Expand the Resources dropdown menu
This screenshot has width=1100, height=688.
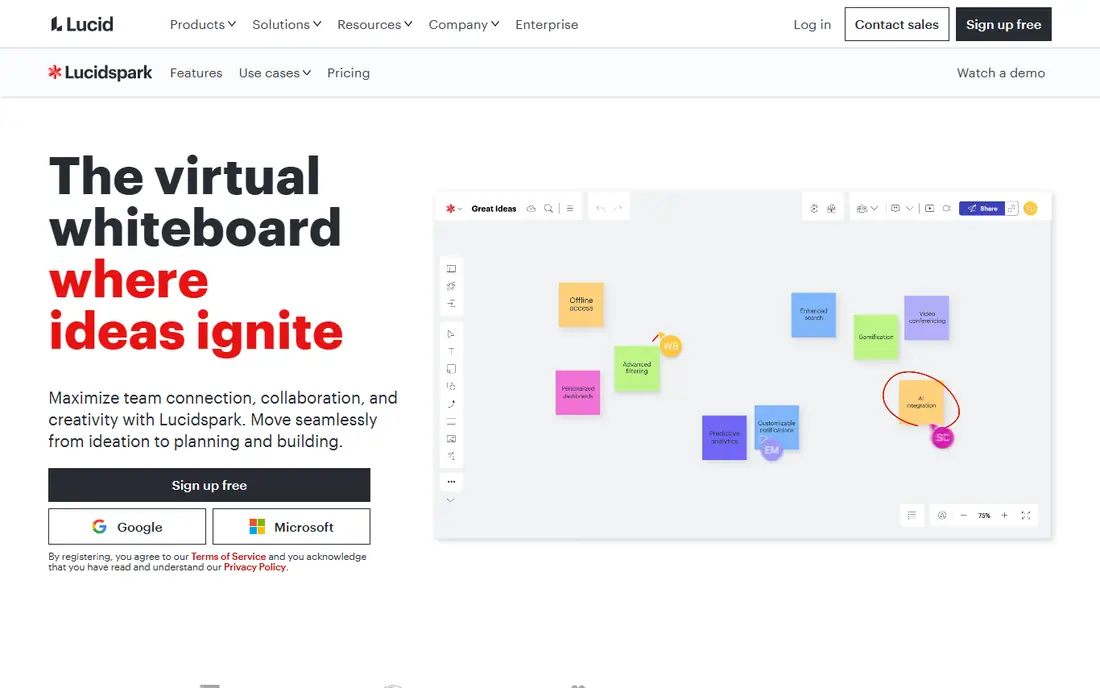pos(375,25)
